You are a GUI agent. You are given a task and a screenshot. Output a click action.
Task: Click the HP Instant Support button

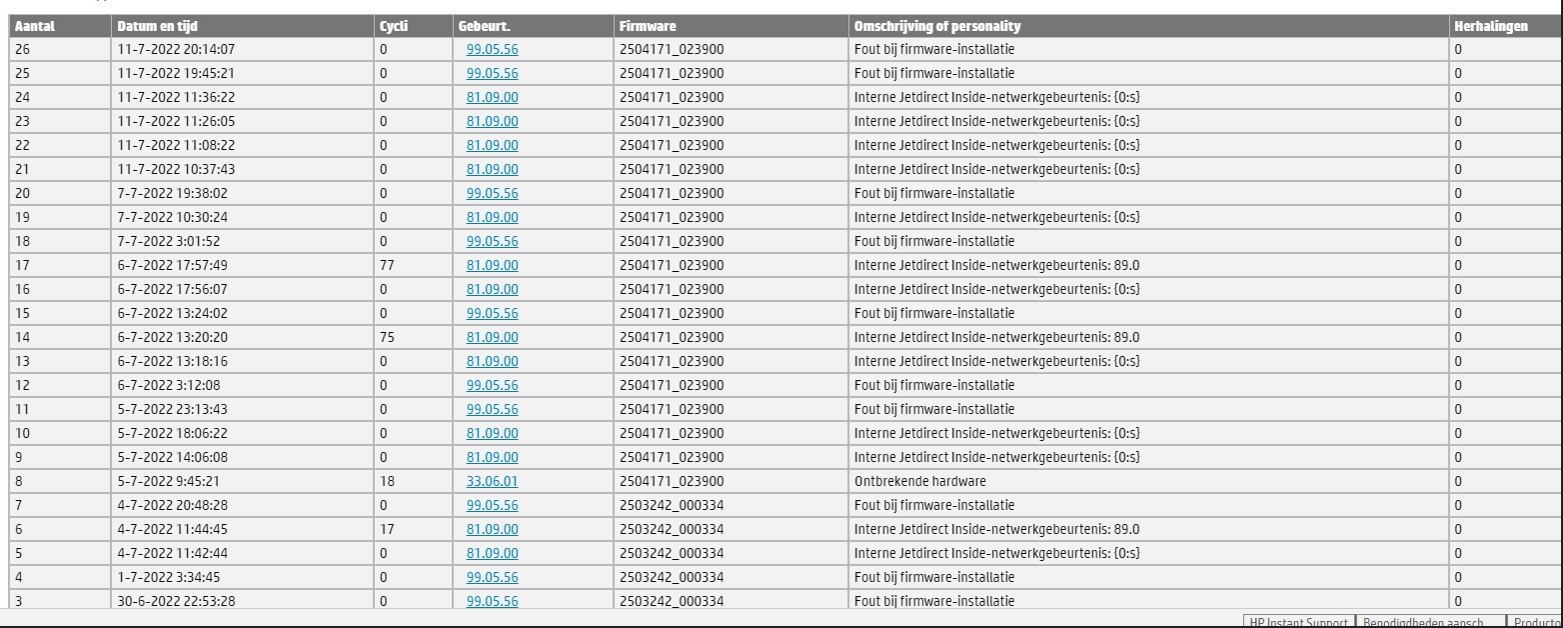click(1299, 622)
